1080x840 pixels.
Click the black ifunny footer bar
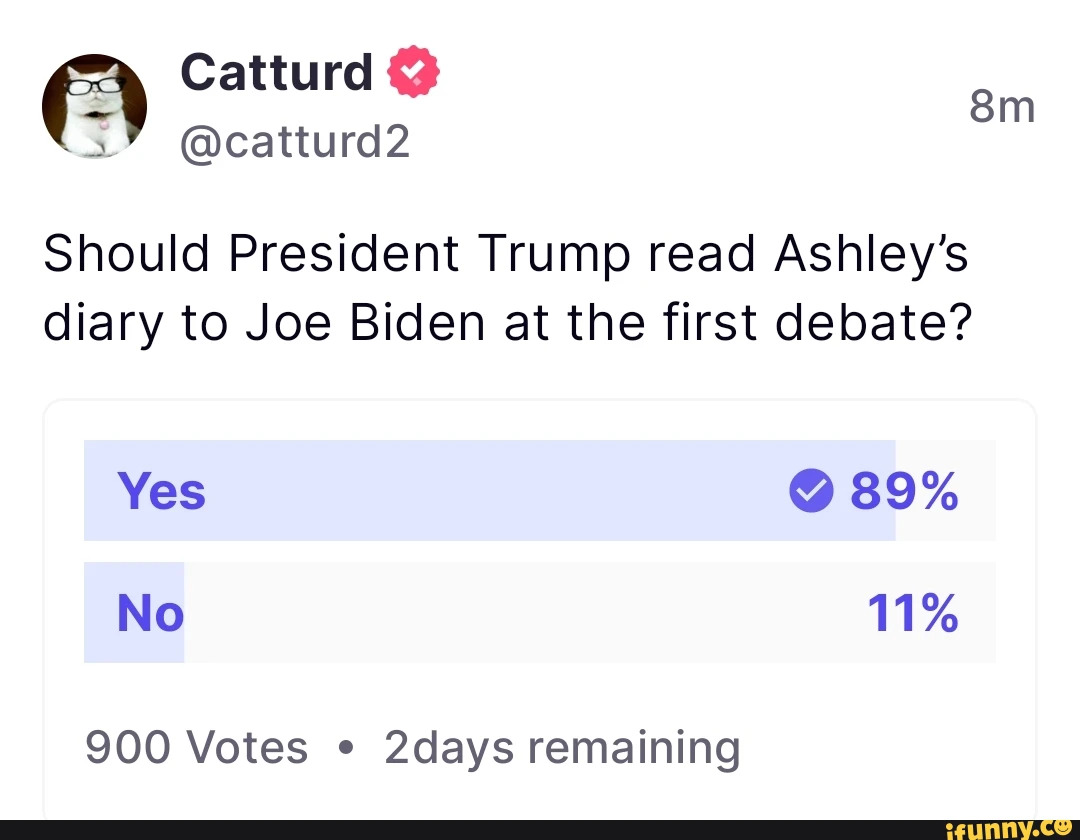click(x=540, y=830)
